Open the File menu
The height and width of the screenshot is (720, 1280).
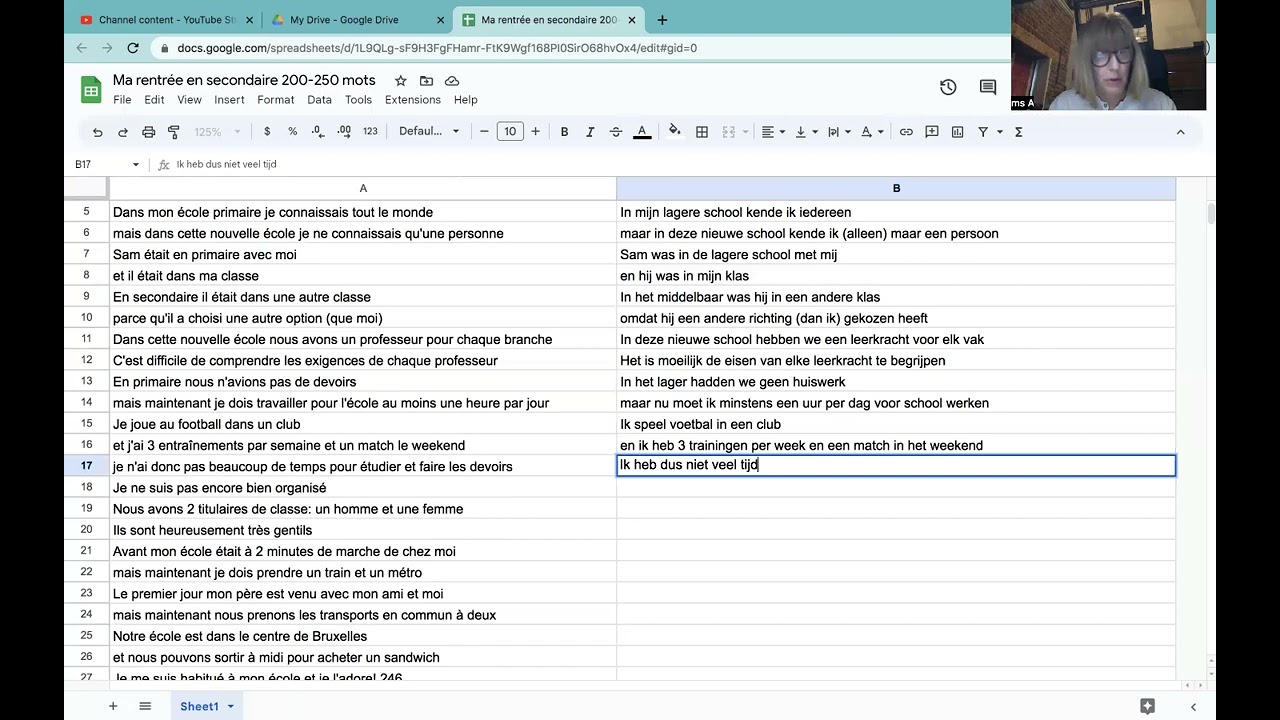point(122,100)
